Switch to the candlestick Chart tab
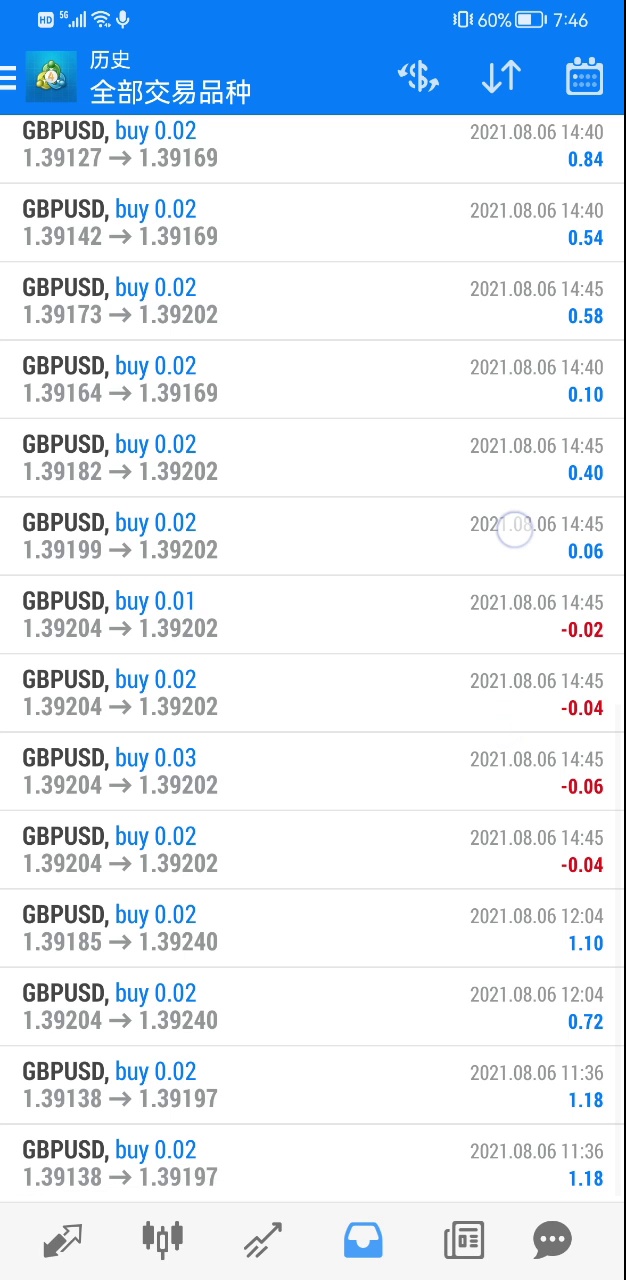 [x=162, y=1241]
